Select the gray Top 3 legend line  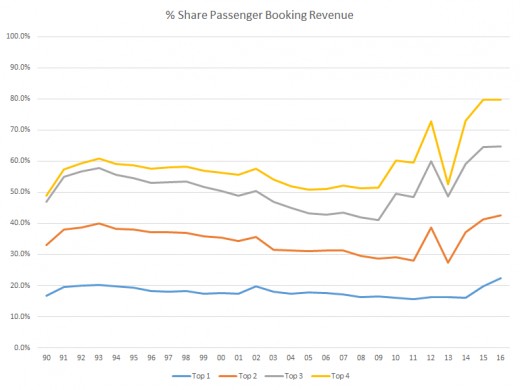[274, 376]
